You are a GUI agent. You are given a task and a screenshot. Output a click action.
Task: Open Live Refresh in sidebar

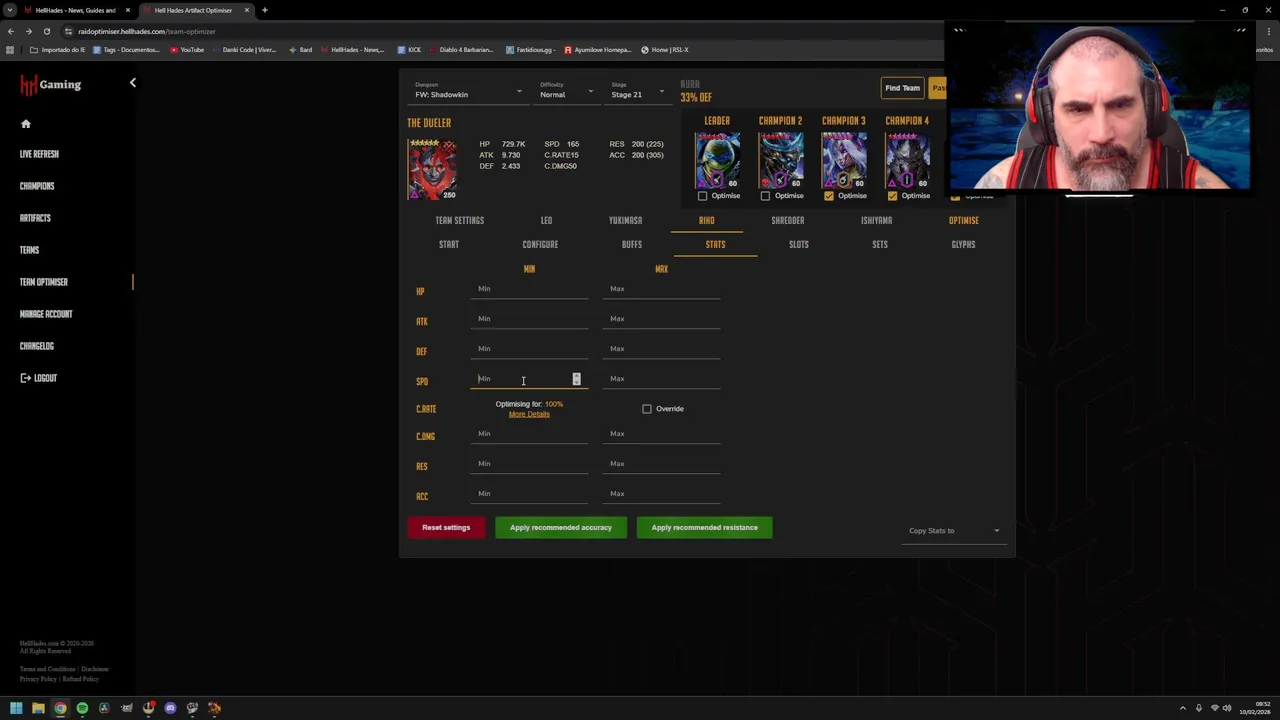(x=39, y=154)
